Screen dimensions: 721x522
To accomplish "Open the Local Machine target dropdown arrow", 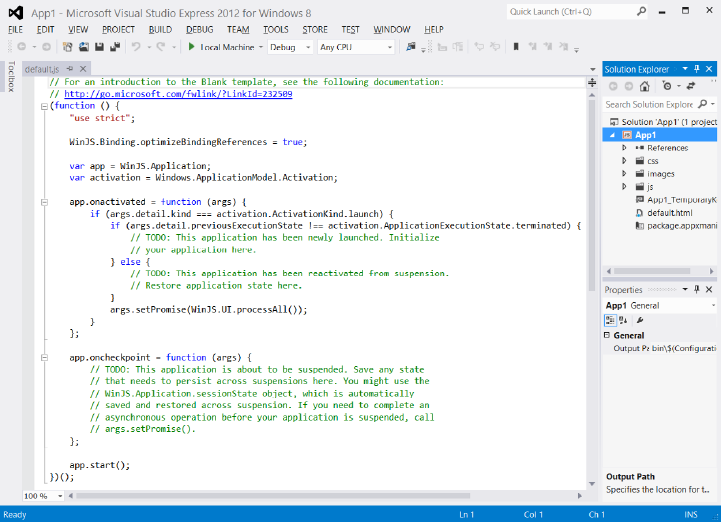I will pyautogui.click(x=261, y=47).
